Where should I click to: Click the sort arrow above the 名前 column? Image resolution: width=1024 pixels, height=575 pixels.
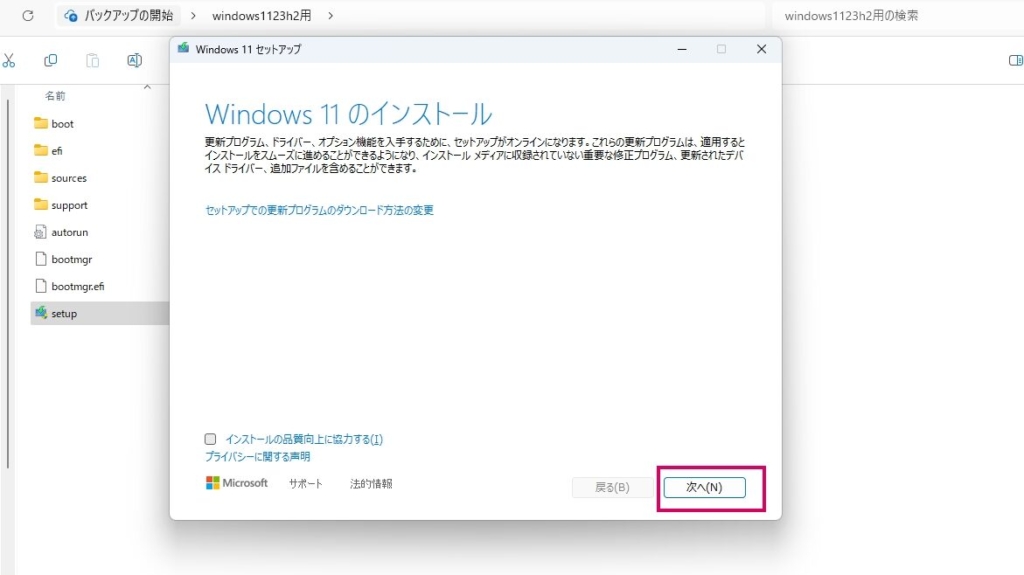click(x=147, y=87)
